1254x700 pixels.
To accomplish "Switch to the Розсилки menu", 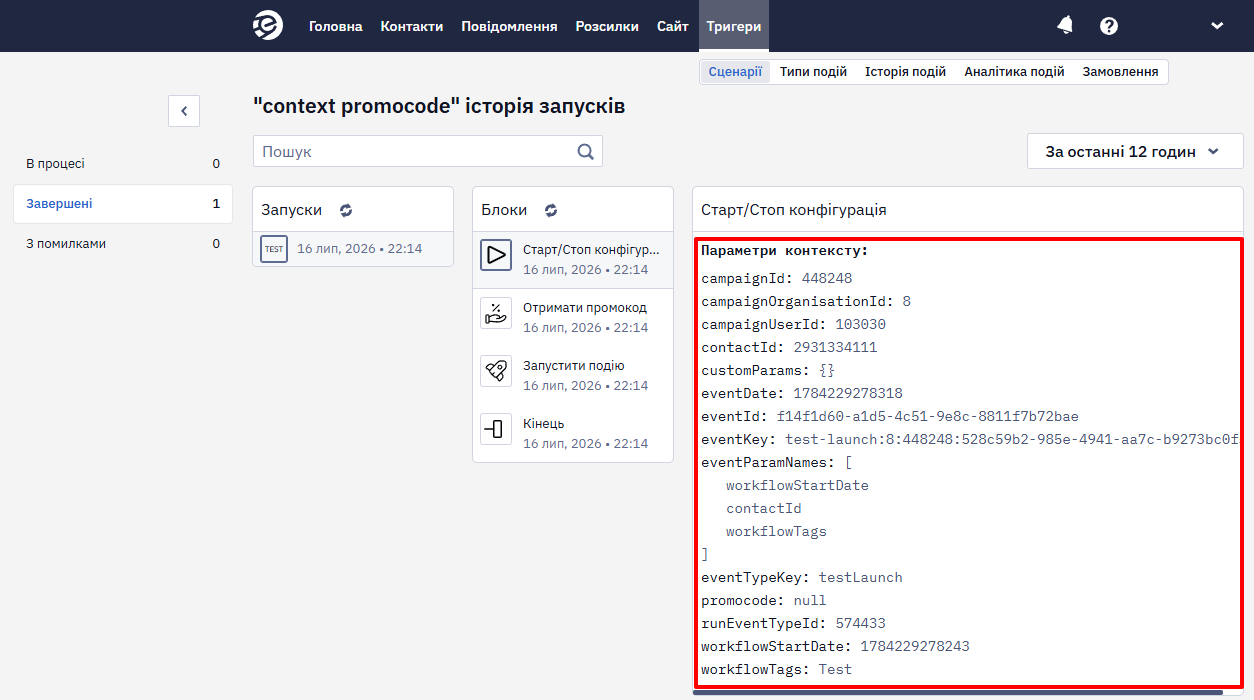I will [x=607, y=26].
